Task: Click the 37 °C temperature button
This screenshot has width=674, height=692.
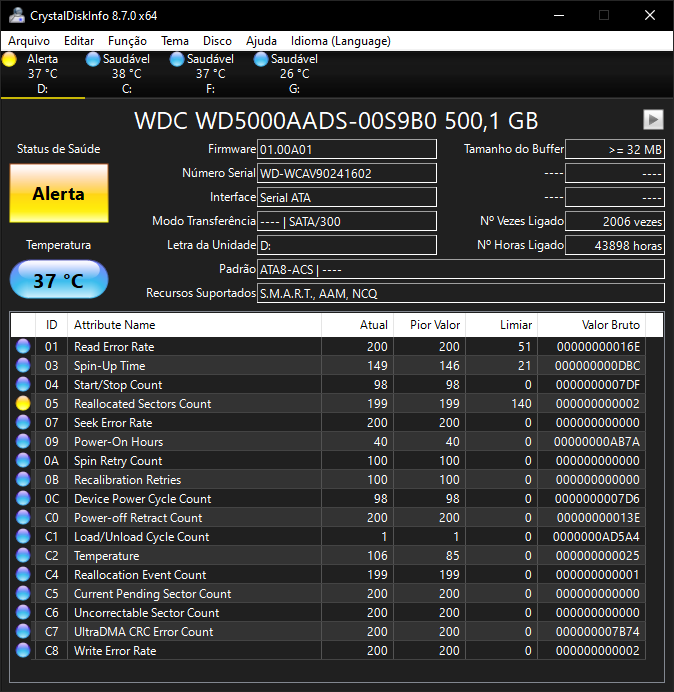Action: 59,280
